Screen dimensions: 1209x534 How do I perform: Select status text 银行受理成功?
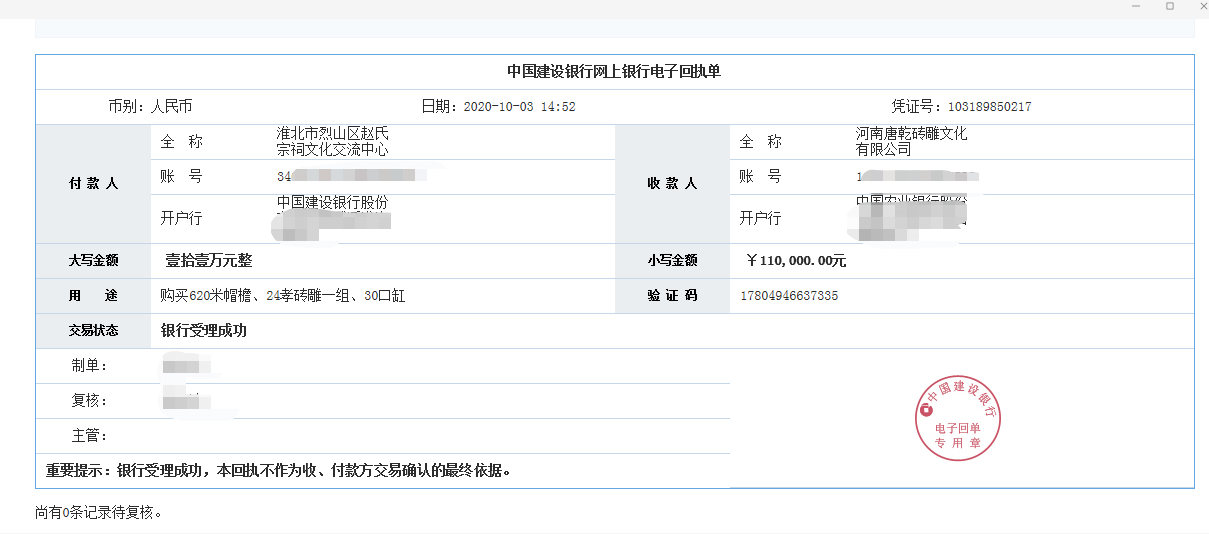[x=204, y=331]
